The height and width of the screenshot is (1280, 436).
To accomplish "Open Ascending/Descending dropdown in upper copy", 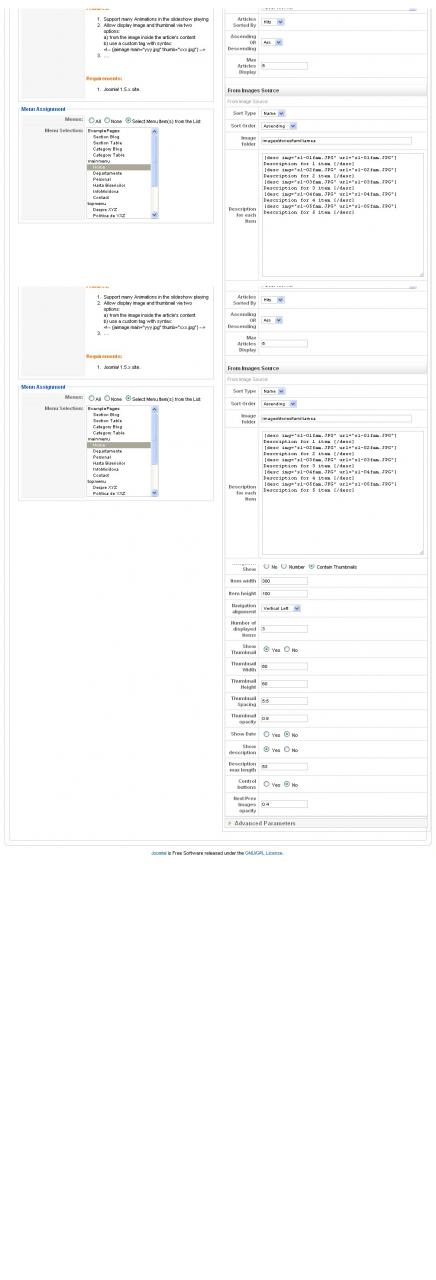I will tap(272, 42).
